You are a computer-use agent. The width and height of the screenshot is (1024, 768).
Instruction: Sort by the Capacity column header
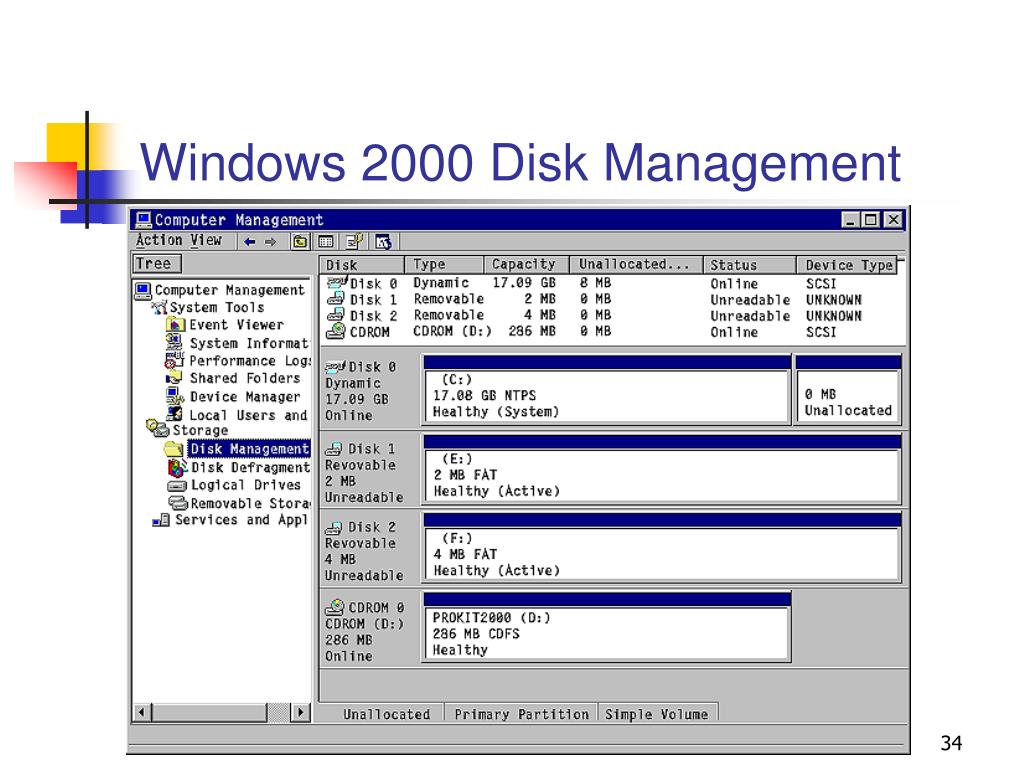(x=526, y=264)
